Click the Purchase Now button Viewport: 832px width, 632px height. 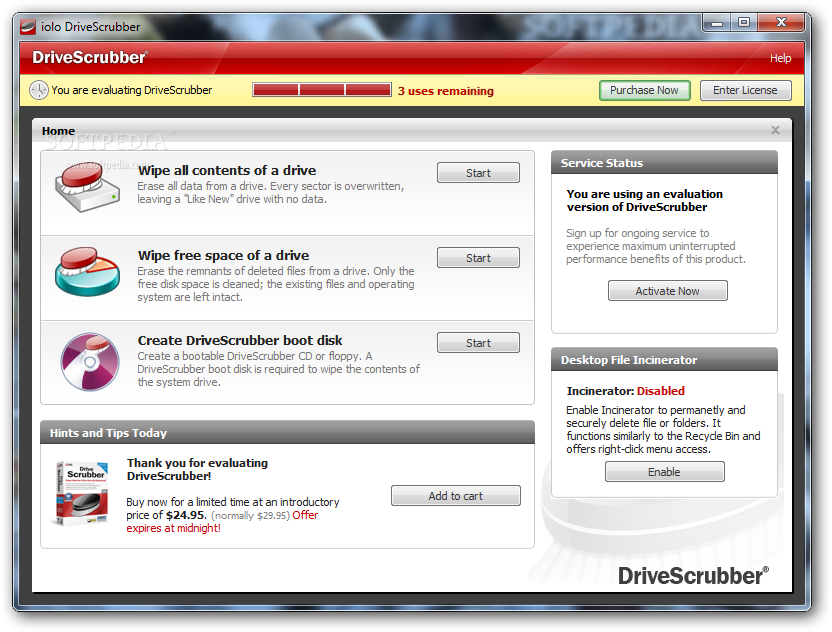click(644, 90)
